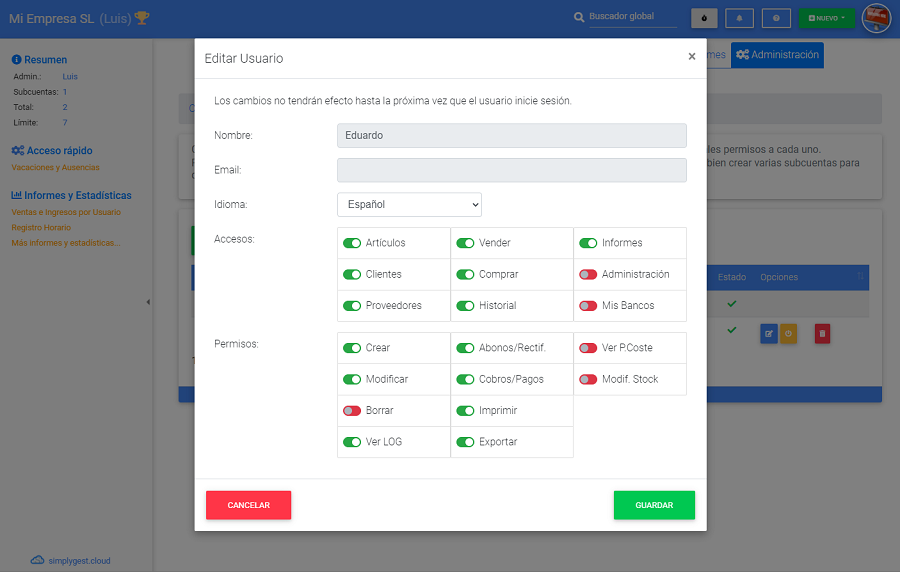The height and width of the screenshot is (572, 900).
Task: Switch to the Administración tab
Action: [777, 55]
